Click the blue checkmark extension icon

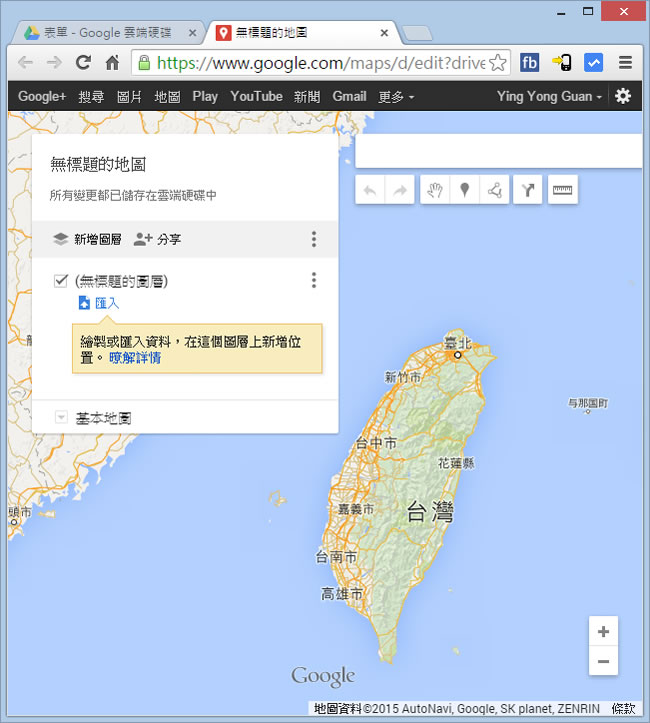tap(593, 62)
